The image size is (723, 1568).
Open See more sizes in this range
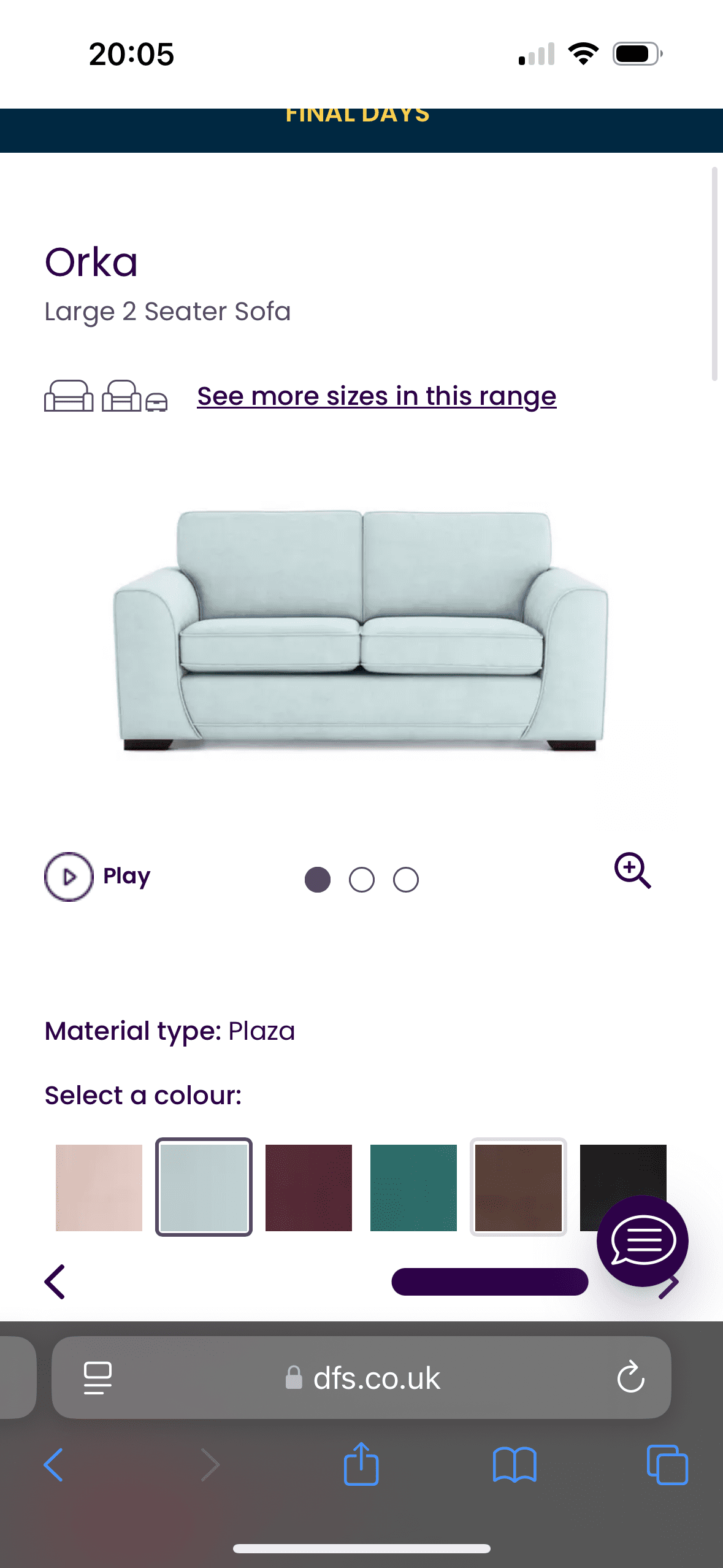coord(377,396)
